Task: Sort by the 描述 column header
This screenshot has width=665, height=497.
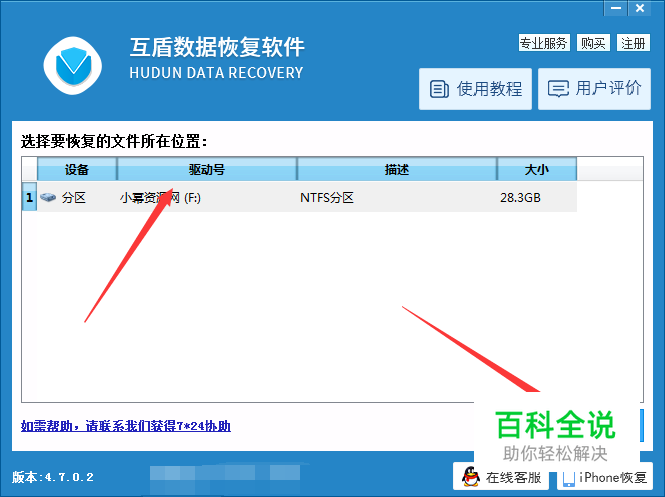Action: click(x=397, y=169)
